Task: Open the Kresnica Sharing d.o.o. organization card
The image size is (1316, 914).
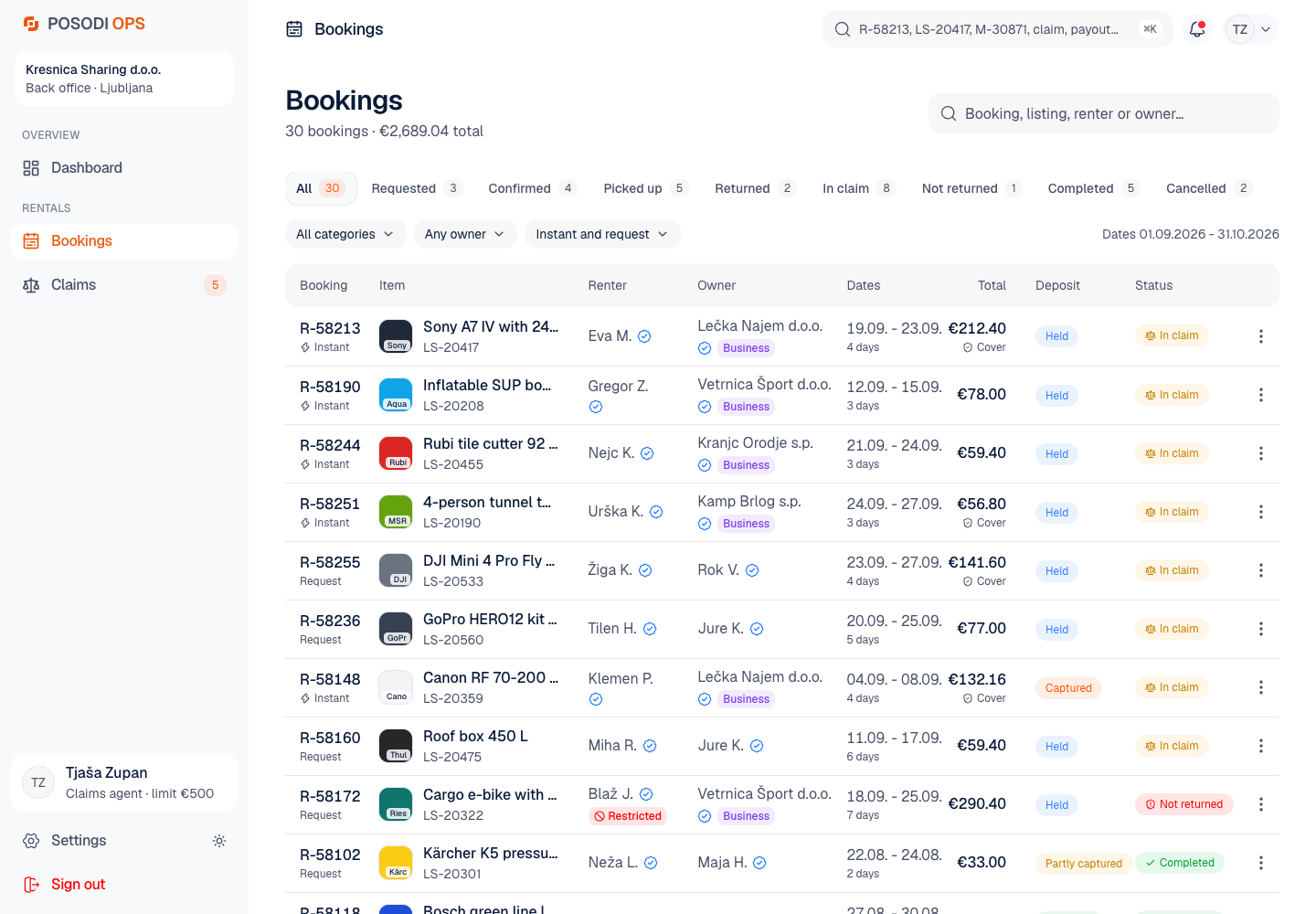Action: click(x=124, y=79)
